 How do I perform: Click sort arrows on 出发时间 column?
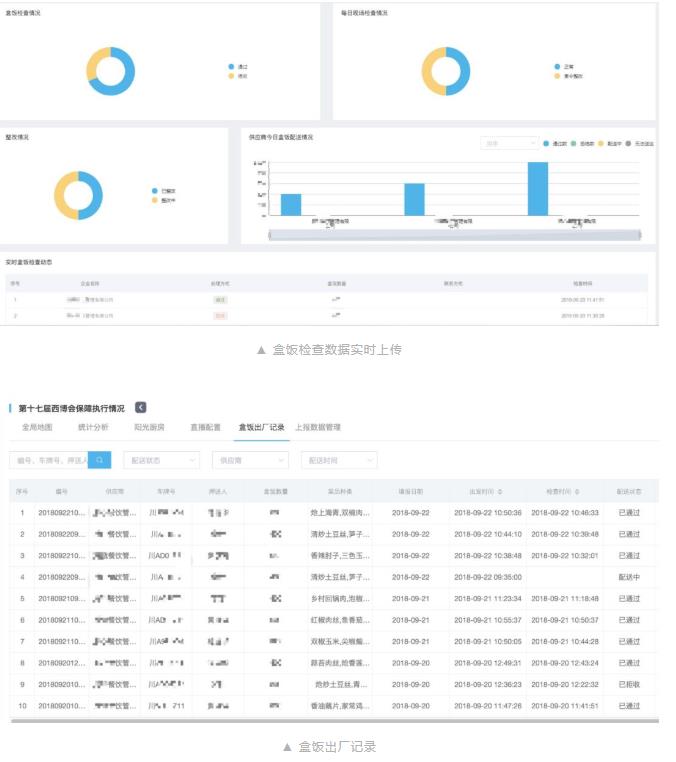501,492
